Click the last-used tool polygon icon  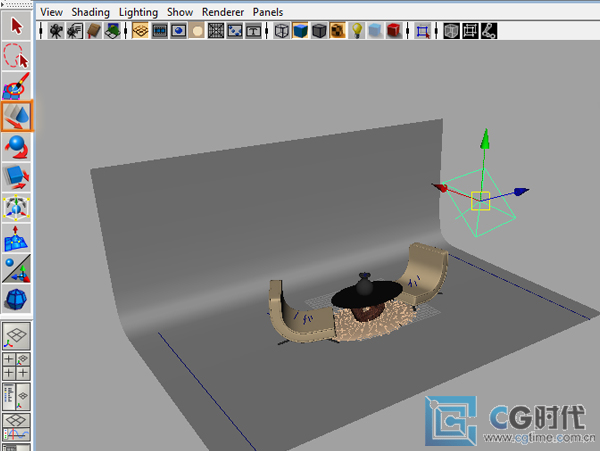(16, 299)
